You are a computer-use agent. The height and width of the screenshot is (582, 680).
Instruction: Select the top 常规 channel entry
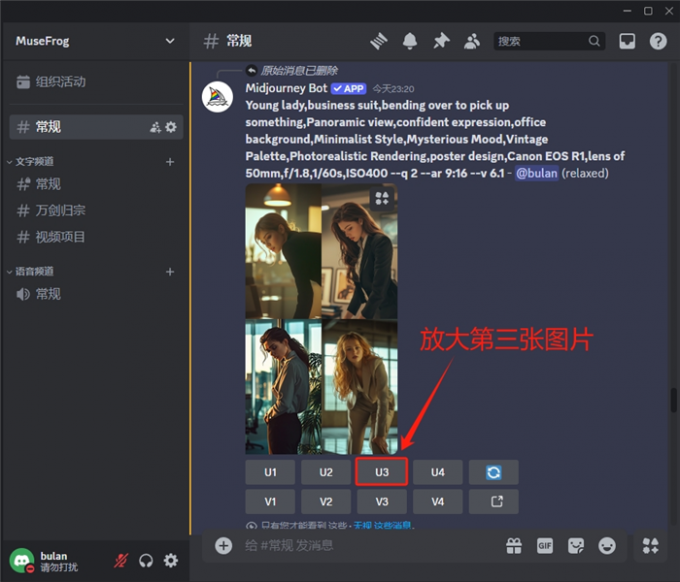[x=96, y=127]
